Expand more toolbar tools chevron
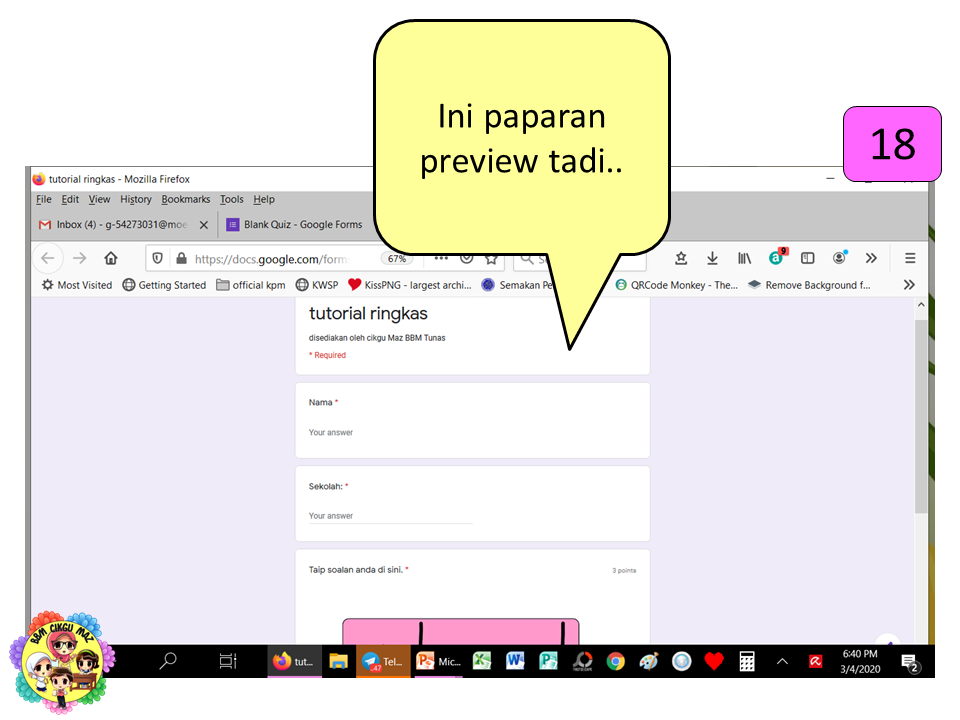The image size is (960, 720). point(871,258)
